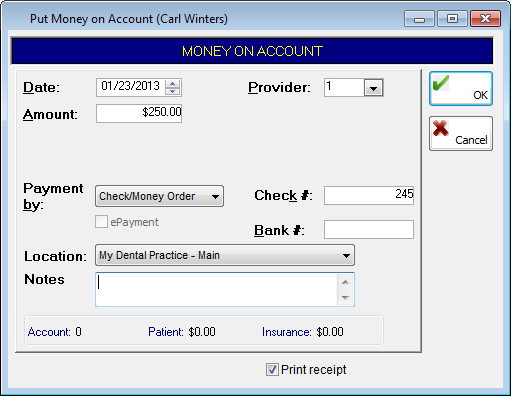This screenshot has height=396, width=511.
Task: Open the Provider dropdown arrow
Action: coord(373,88)
